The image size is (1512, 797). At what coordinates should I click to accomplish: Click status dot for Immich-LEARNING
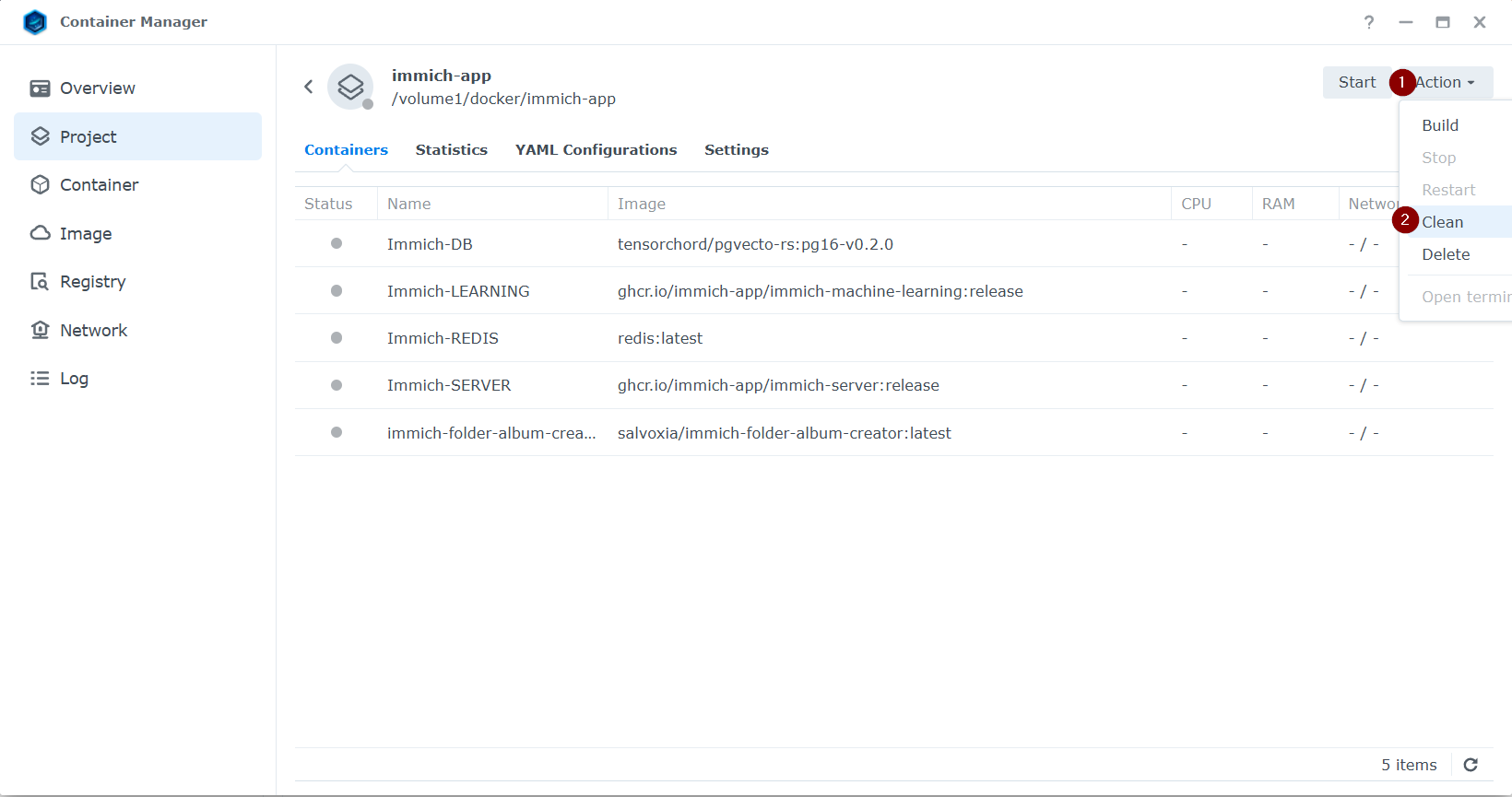(337, 290)
